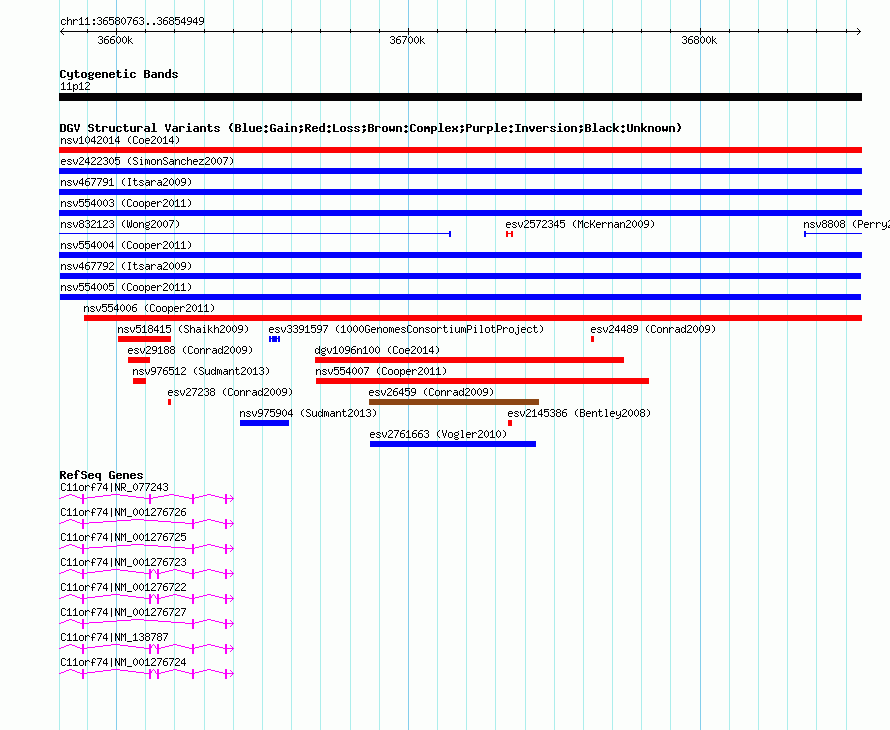The width and height of the screenshot is (890, 730).
Task: Click the dgv1096n100 (Coe2014) red bar
Action: [469, 360]
